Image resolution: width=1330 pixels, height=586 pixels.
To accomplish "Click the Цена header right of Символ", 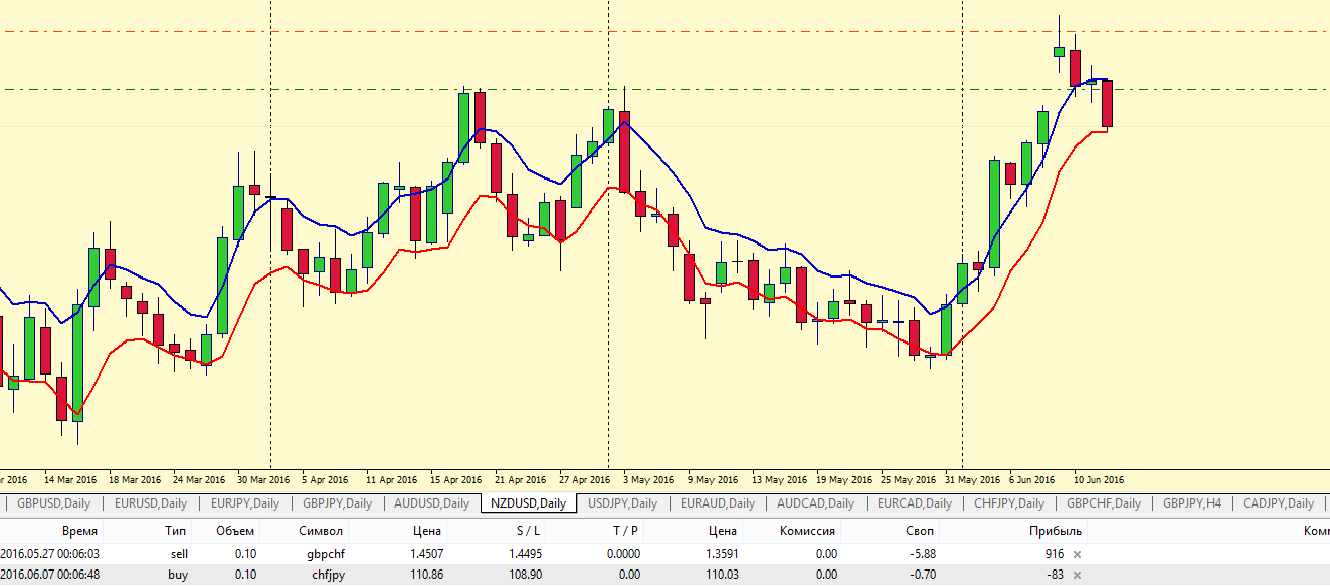I will click(x=427, y=531).
